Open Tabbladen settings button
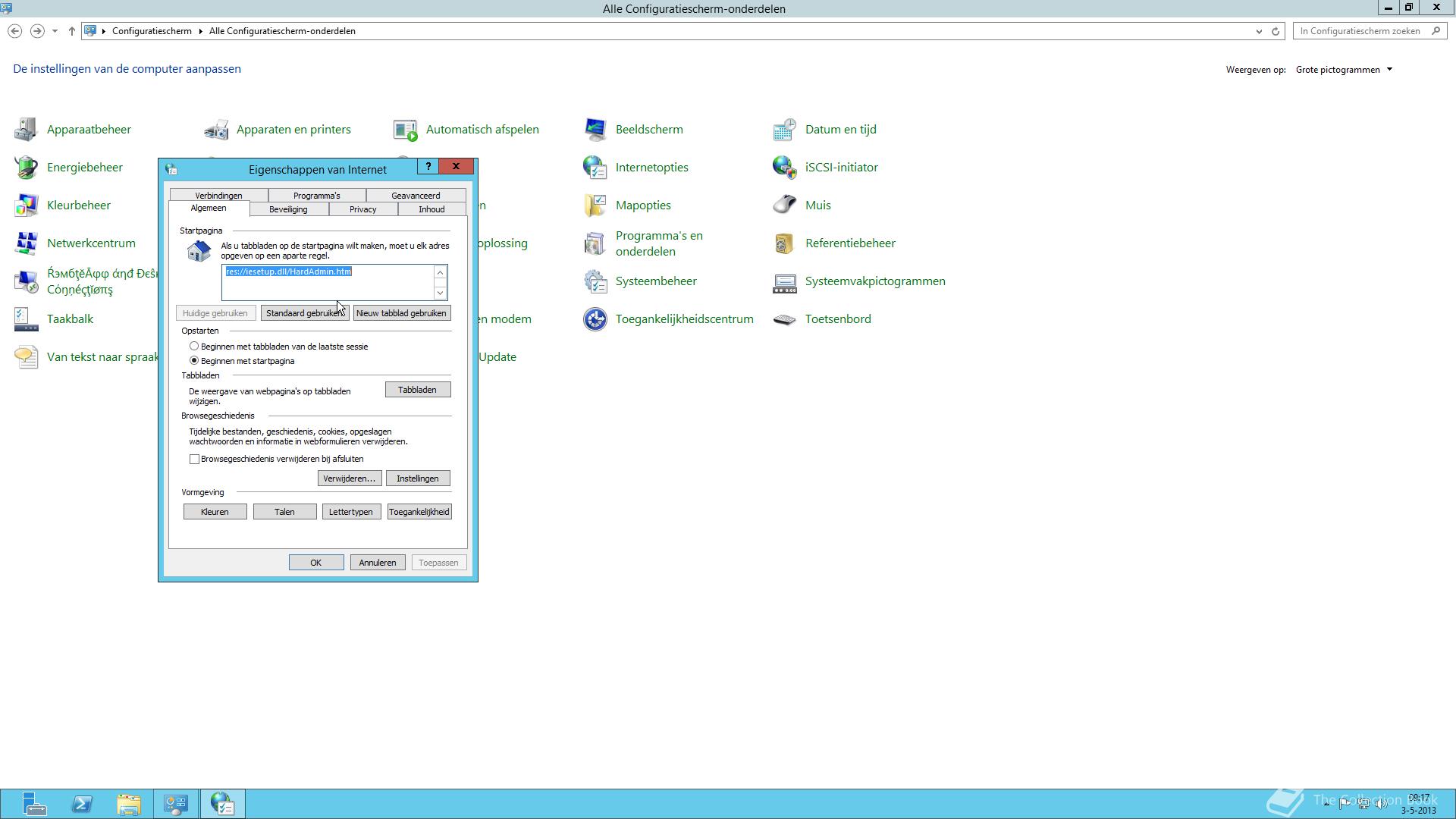The height and width of the screenshot is (819, 1456). (417, 390)
